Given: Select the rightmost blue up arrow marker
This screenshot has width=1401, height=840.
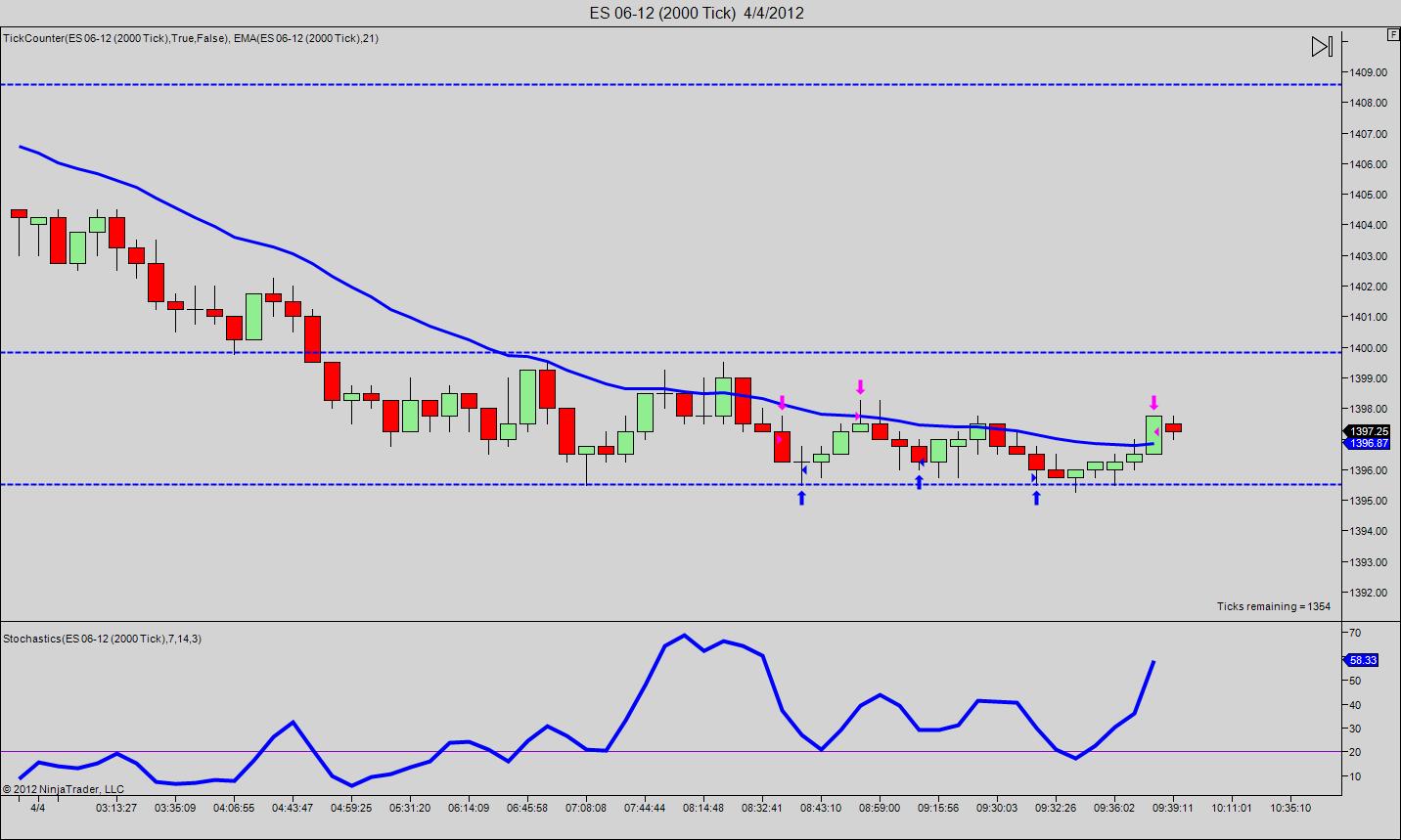Looking at the screenshot, I should coord(1036,498).
